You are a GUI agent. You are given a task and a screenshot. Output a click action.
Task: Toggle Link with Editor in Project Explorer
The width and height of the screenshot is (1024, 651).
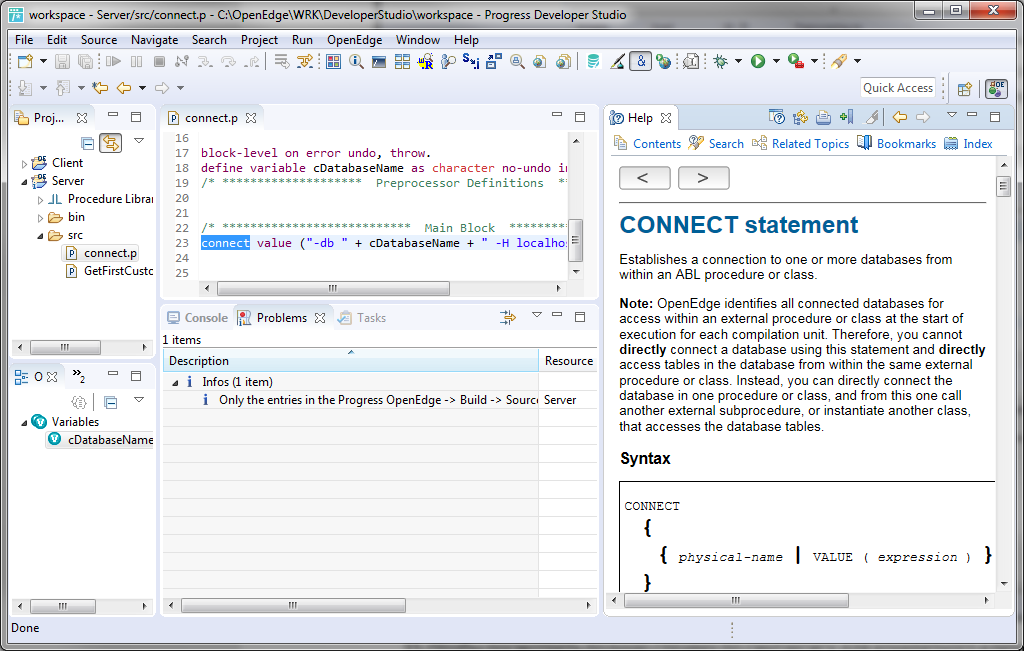click(111, 142)
